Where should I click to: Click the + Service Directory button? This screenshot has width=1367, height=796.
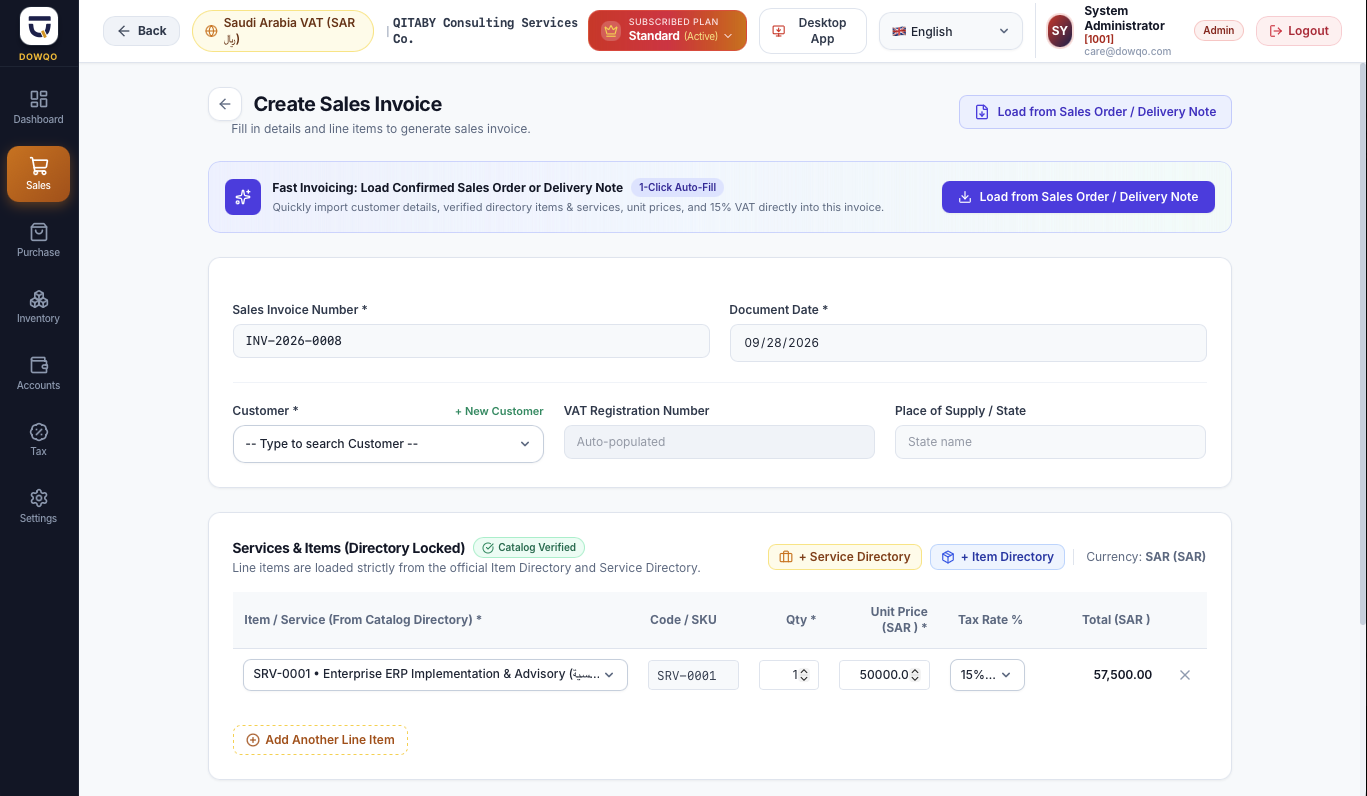click(x=845, y=557)
